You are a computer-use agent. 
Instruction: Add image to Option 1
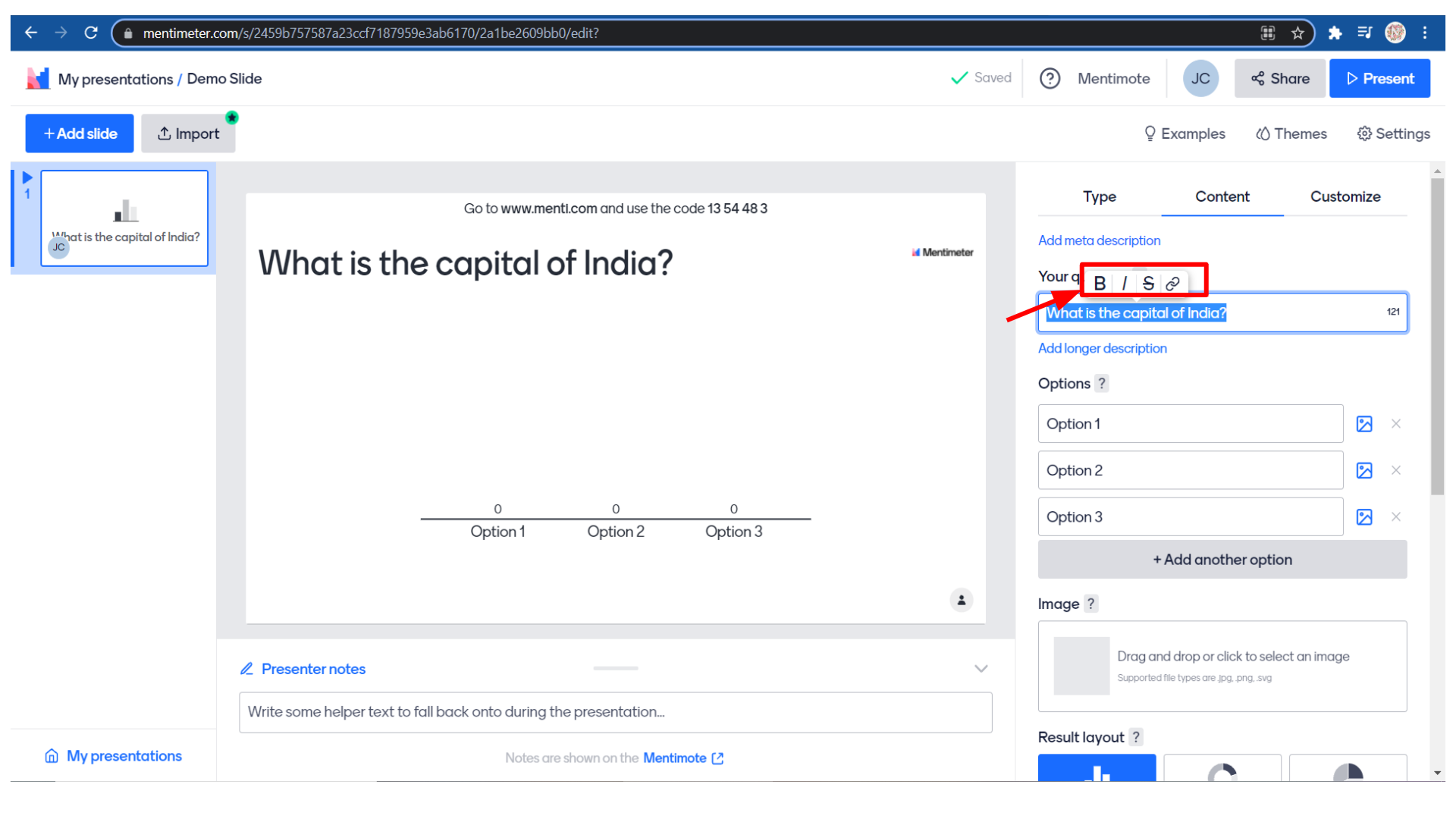1363,424
